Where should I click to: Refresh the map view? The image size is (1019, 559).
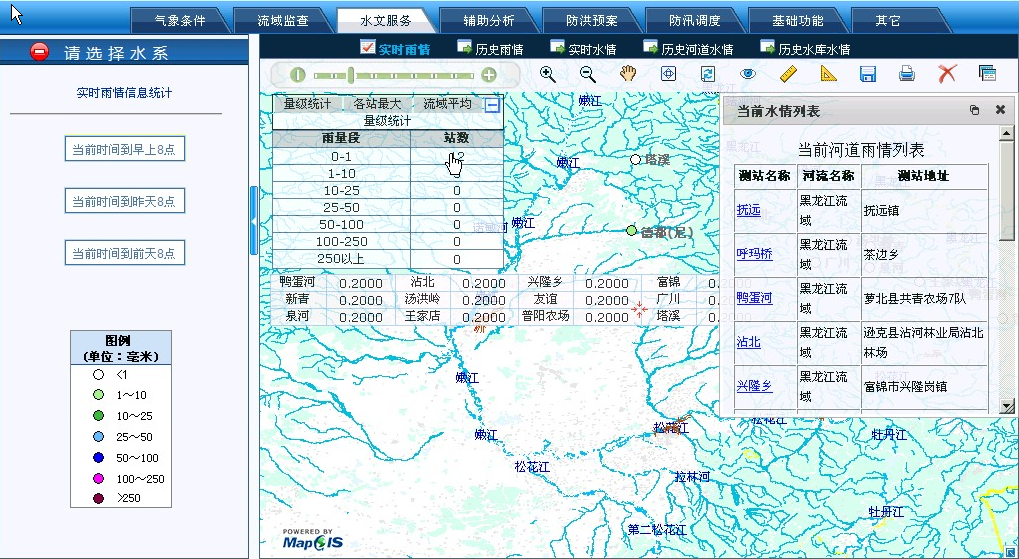[x=708, y=74]
